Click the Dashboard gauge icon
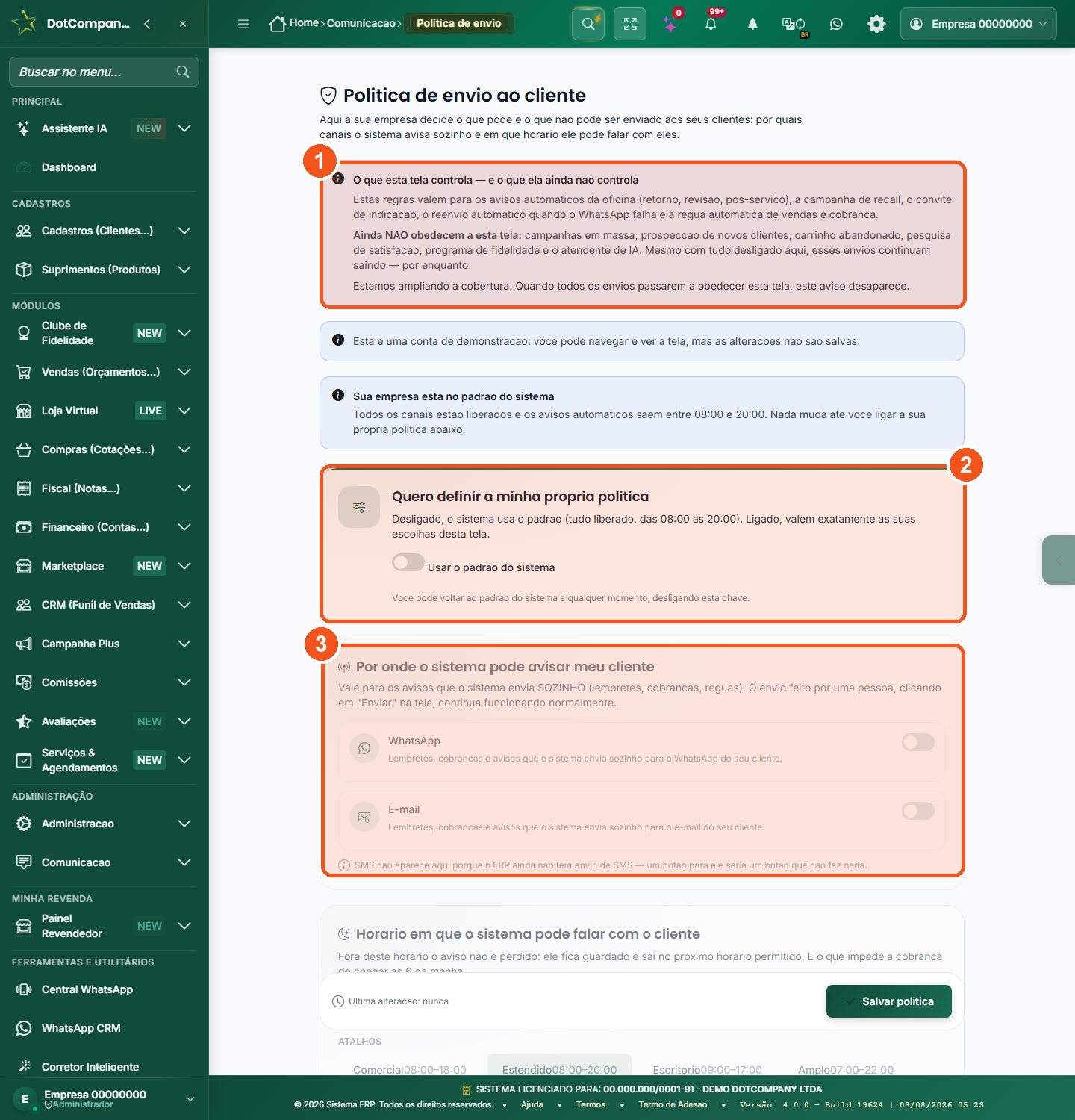 (x=24, y=167)
